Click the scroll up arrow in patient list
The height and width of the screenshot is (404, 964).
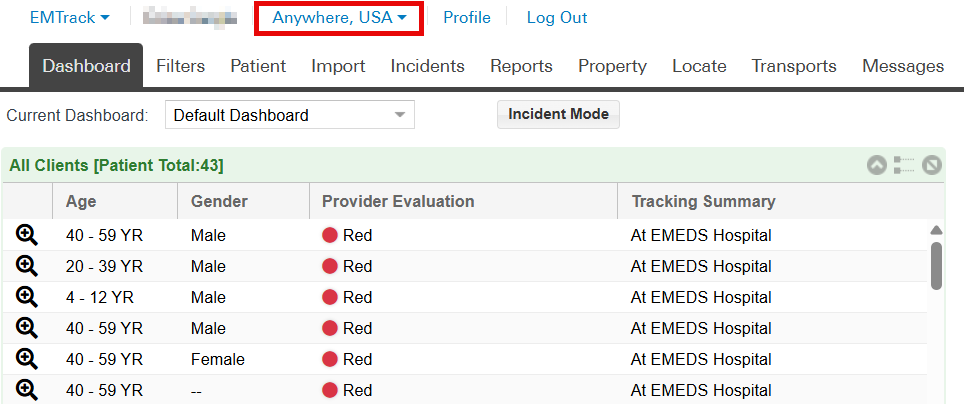[936, 230]
